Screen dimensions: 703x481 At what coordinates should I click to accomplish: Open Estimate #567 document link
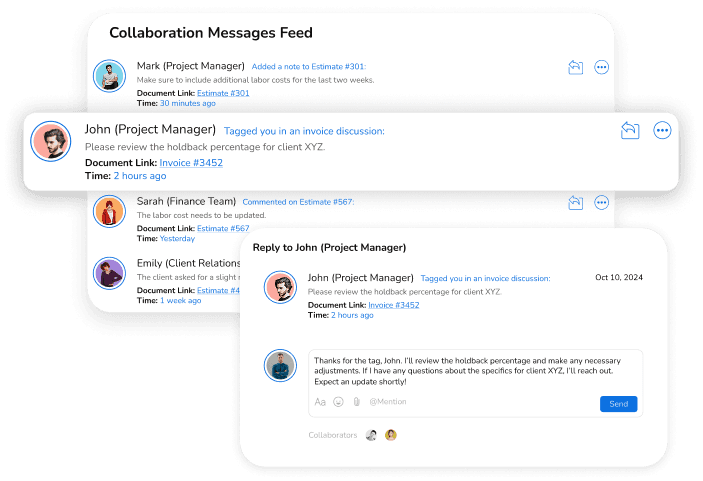click(223, 228)
